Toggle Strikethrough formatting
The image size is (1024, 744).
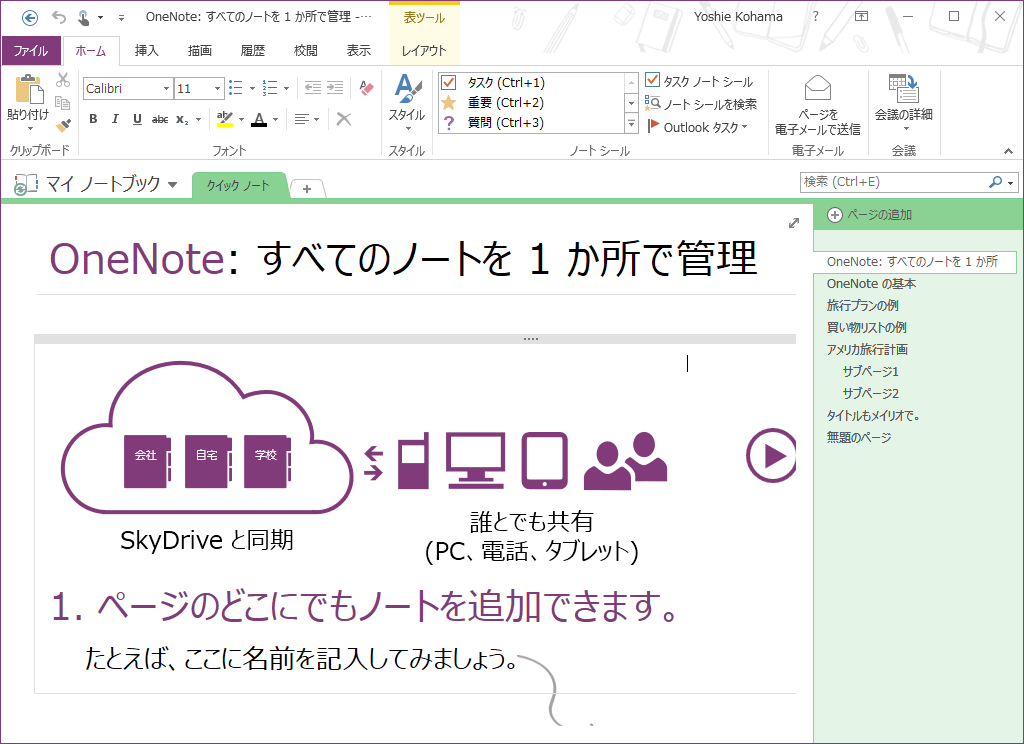[x=159, y=119]
